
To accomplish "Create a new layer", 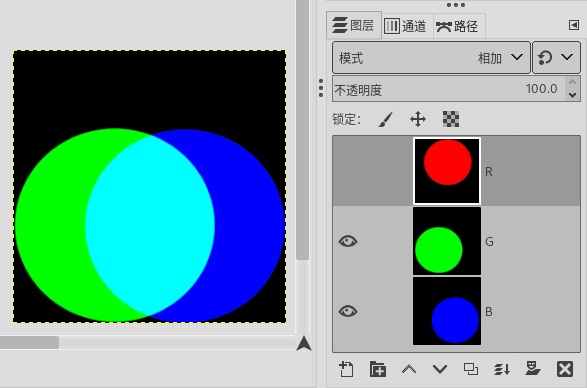I will pos(346,369).
